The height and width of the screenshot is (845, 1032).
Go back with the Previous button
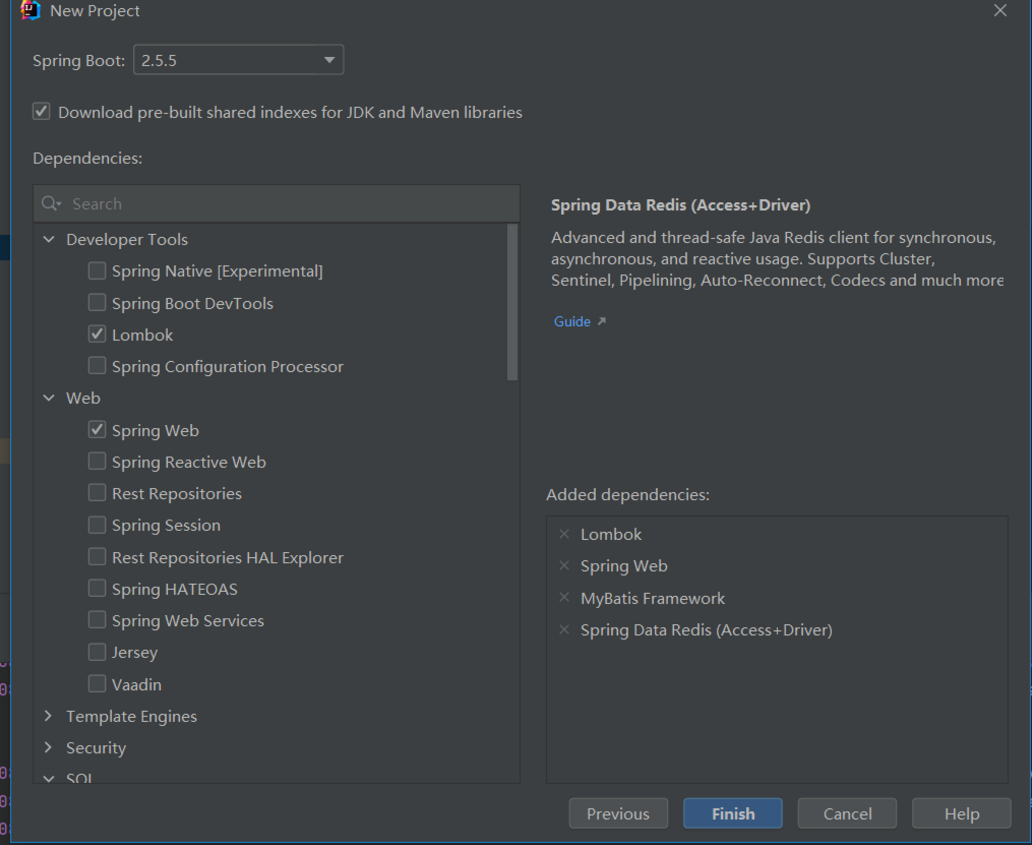[618, 813]
